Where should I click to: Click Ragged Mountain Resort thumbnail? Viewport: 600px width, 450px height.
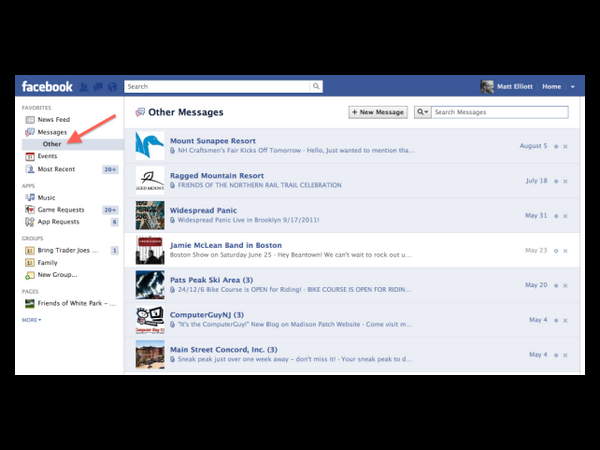coord(150,181)
